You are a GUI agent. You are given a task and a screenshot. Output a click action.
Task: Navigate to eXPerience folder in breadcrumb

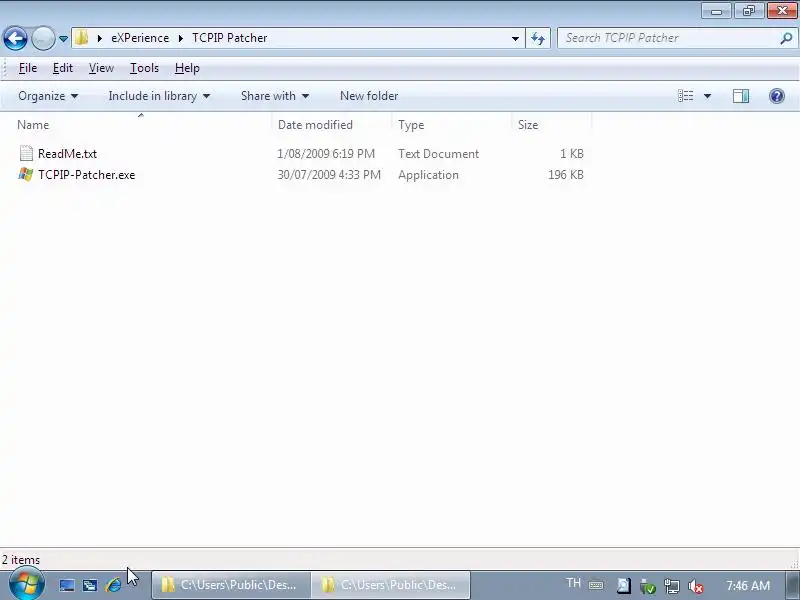(140, 38)
